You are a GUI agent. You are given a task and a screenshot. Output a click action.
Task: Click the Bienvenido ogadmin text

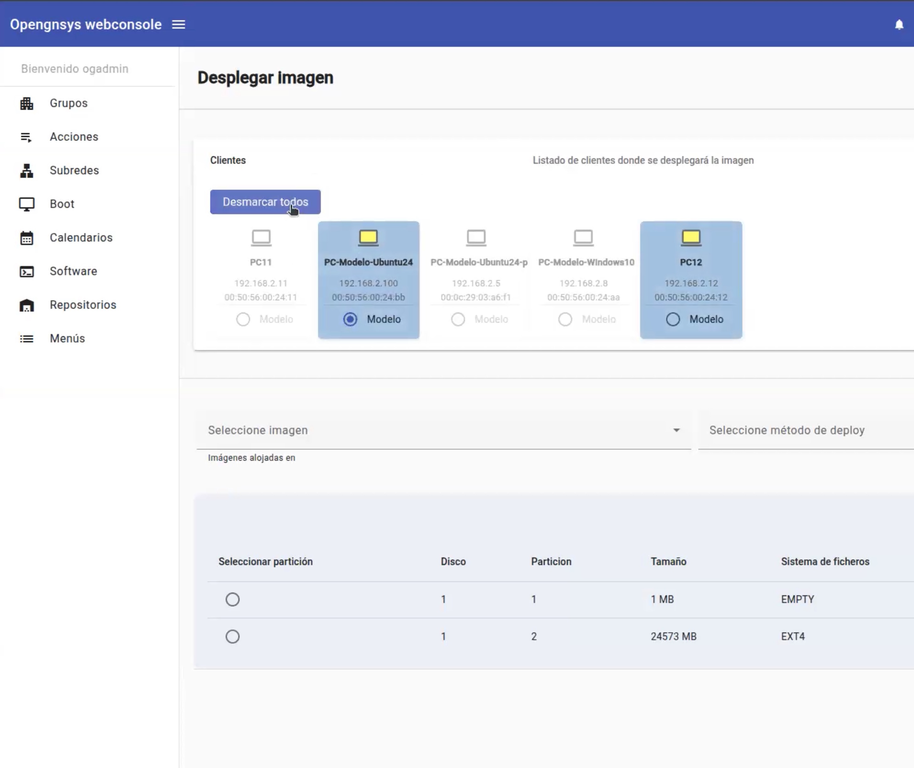75,69
